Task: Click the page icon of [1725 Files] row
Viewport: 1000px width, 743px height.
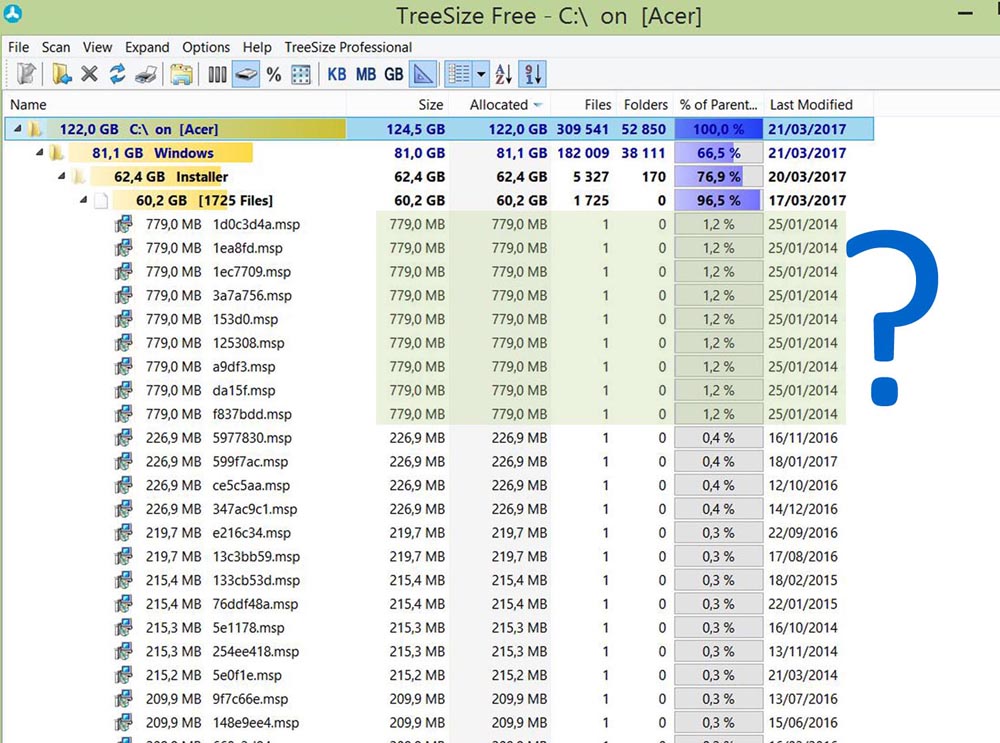Action: click(101, 201)
